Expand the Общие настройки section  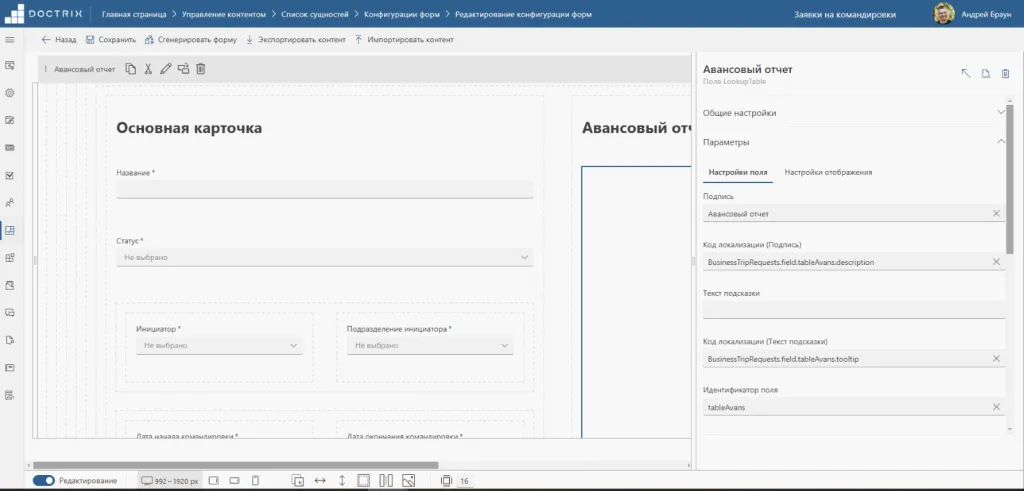(854, 112)
